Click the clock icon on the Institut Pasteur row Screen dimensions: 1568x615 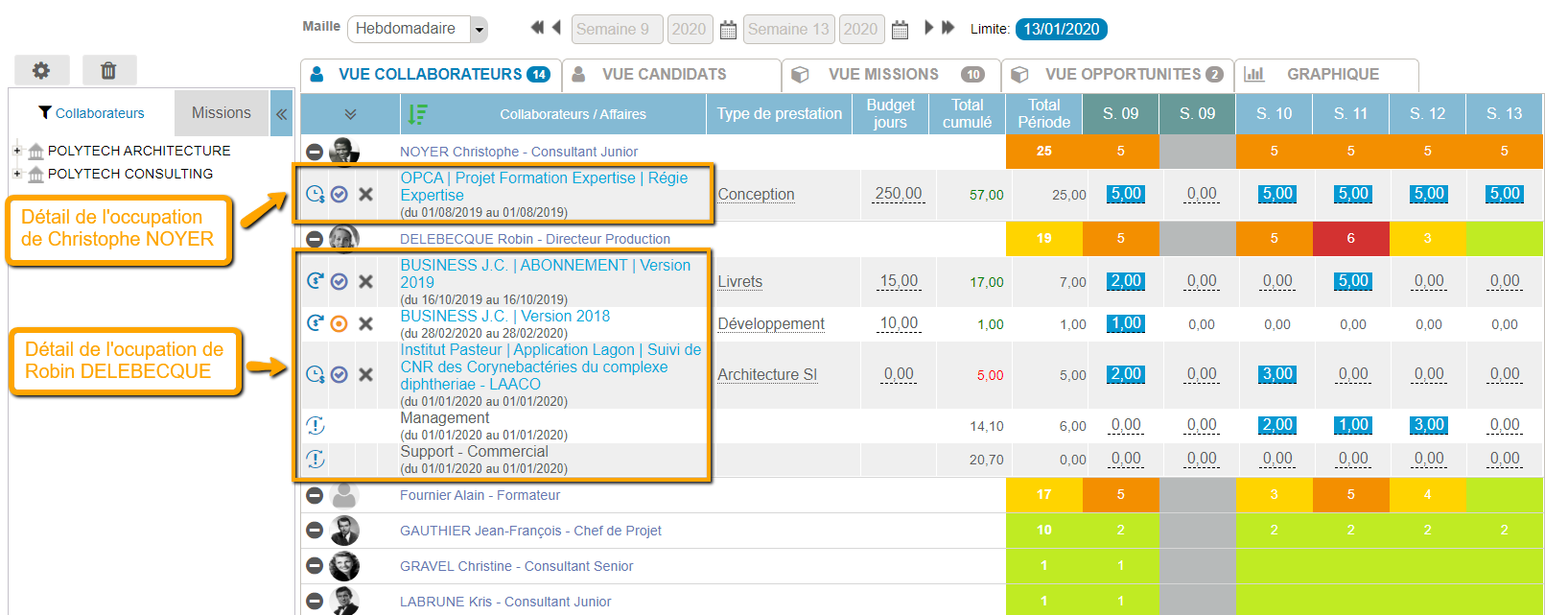(315, 374)
